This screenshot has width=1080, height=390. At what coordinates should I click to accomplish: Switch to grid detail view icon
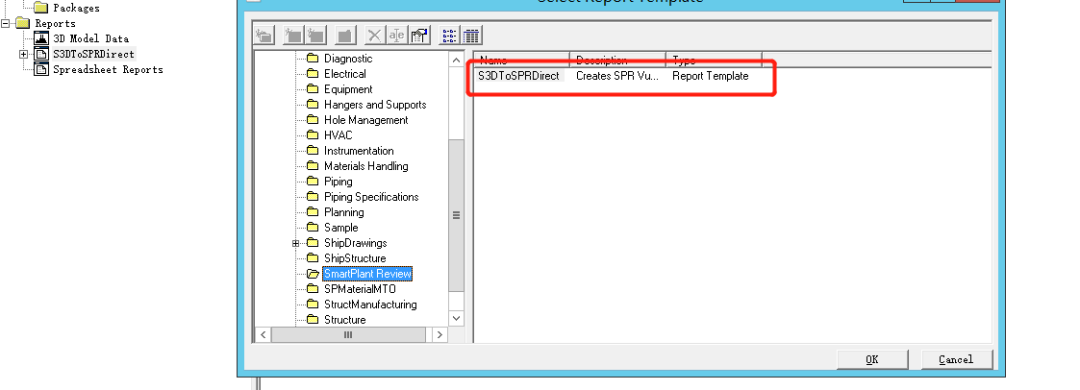pyautogui.click(x=472, y=35)
